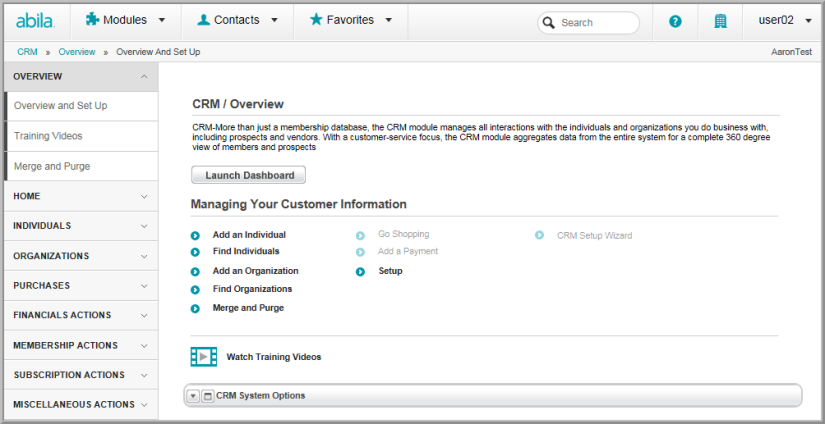Viewport: 825px width, 424px height.
Task: Click arrow icon beside Find Individuals
Action: click(195, 253)
